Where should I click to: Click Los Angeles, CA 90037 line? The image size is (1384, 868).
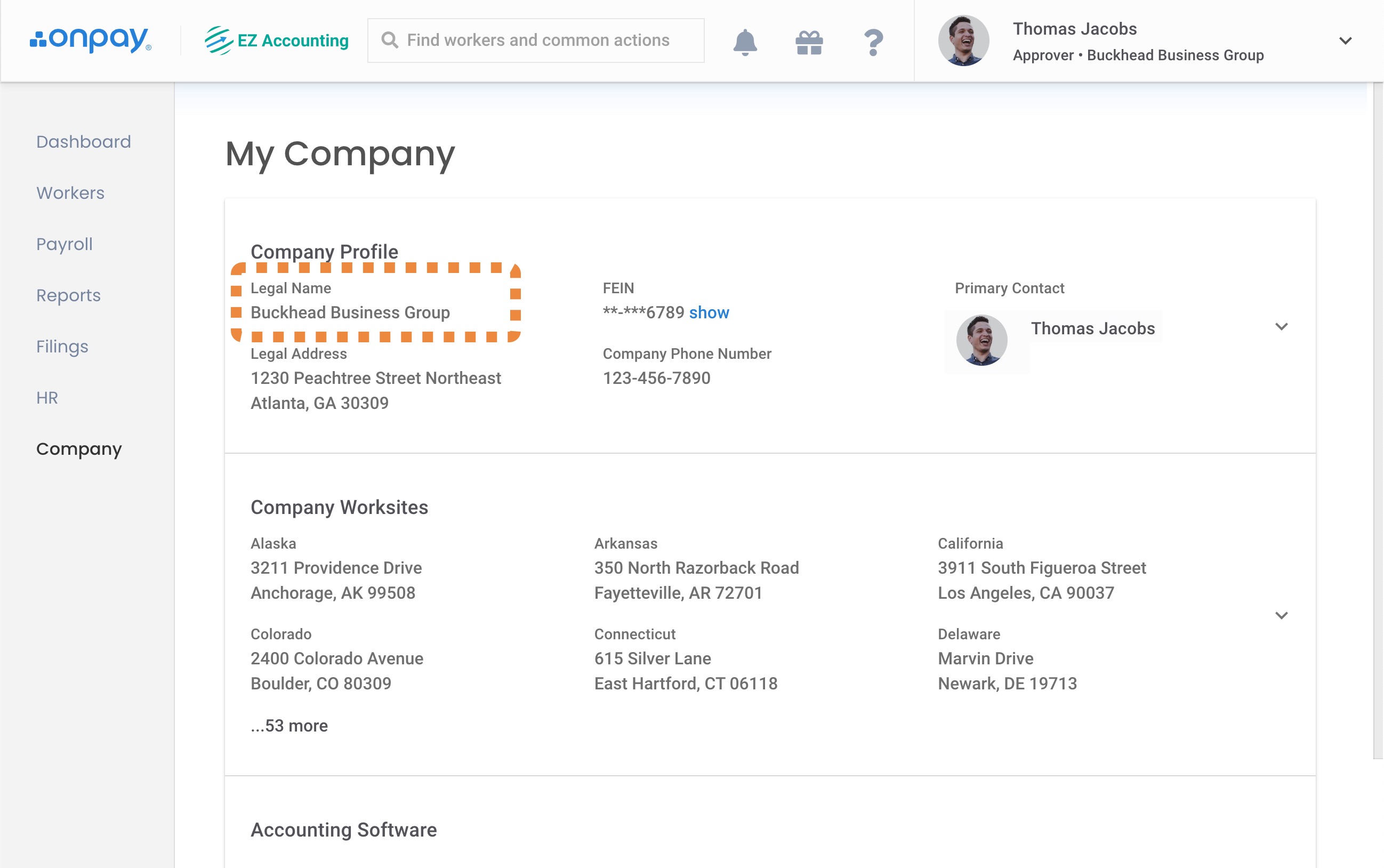1026,592
